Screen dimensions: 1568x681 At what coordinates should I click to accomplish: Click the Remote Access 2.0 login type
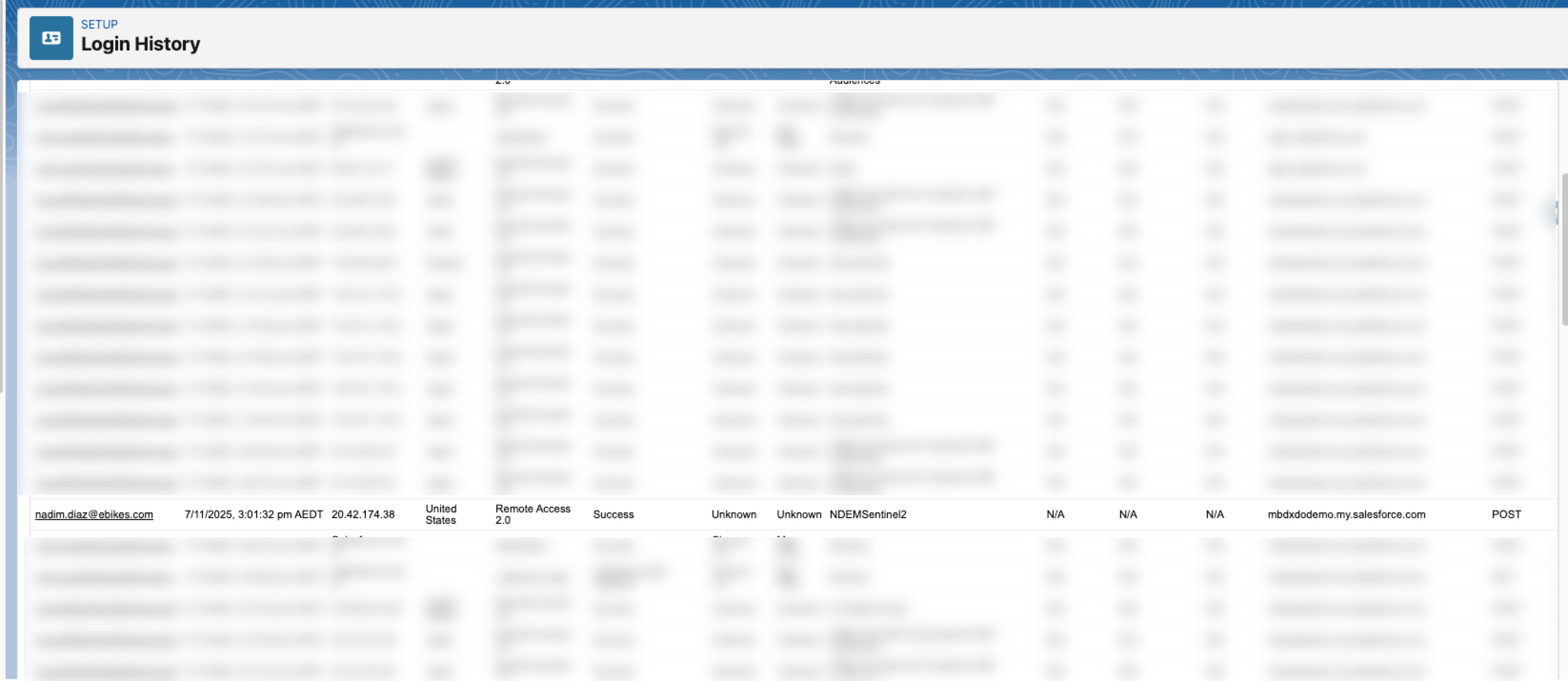[532, 514]
